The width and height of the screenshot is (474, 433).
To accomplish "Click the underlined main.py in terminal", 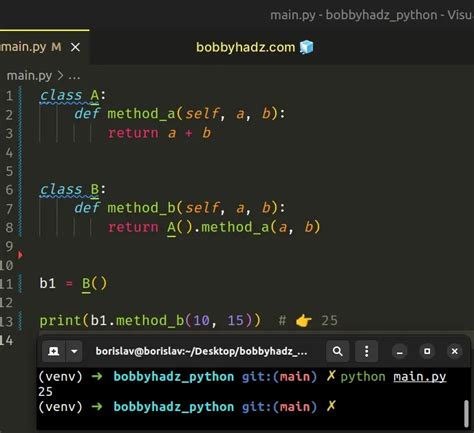I will tap(419, 377).
